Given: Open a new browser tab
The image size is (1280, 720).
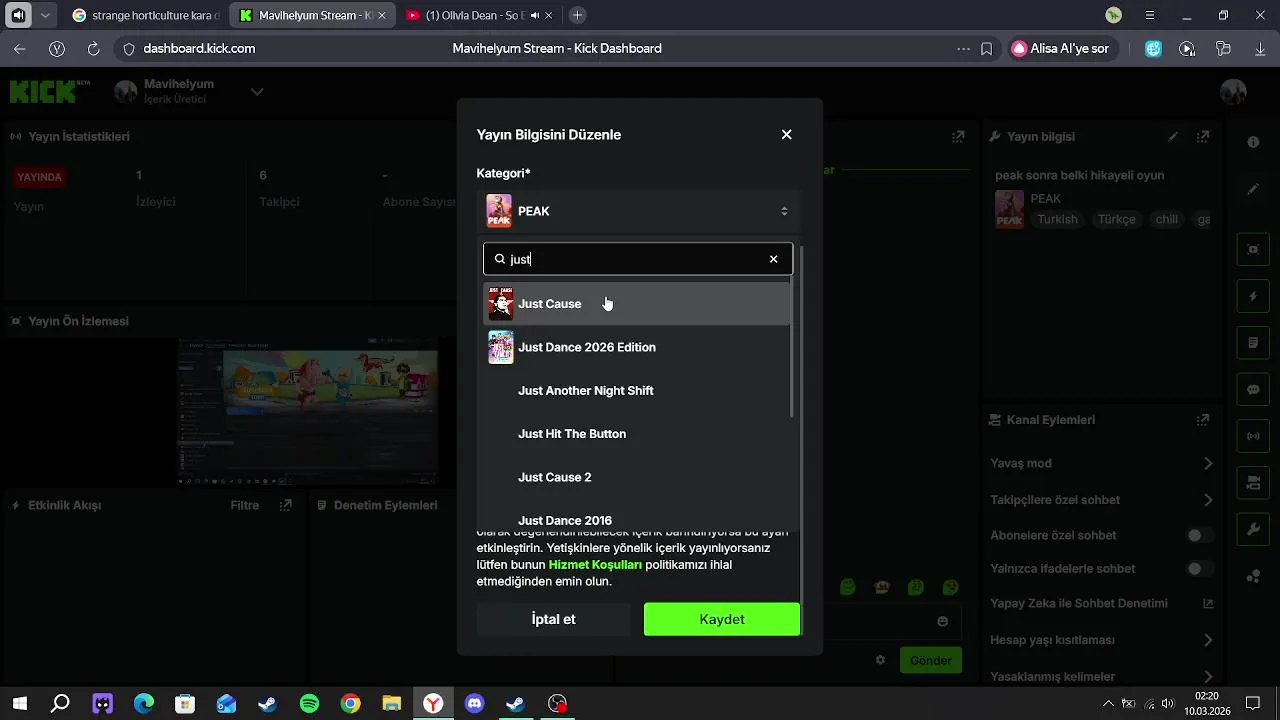Looking at the screenshot, I should coord(577,15).
